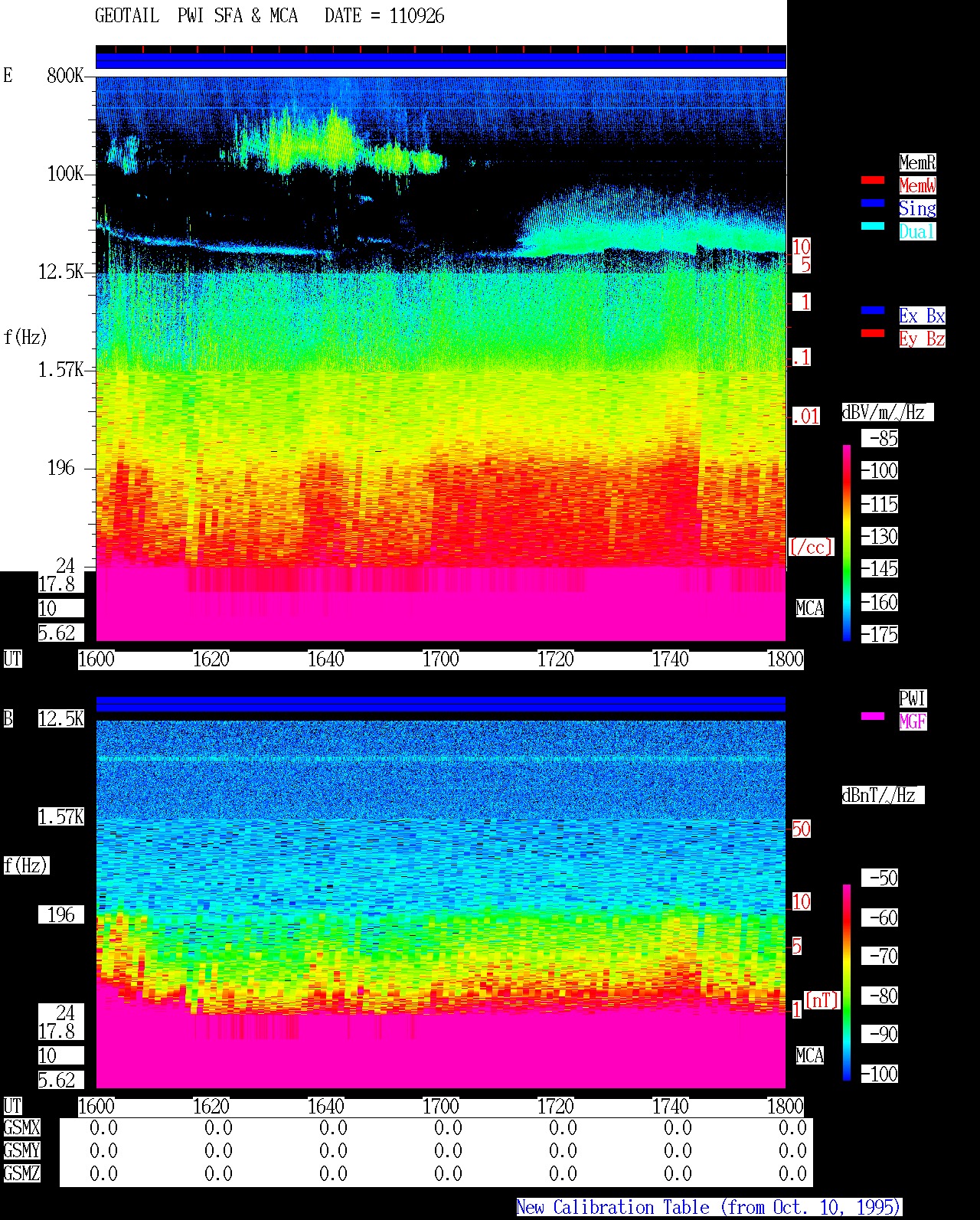This screenshot has width=980, height=1220.
Task: Click the blue Sing legend swatch
Action: point(873,204)
